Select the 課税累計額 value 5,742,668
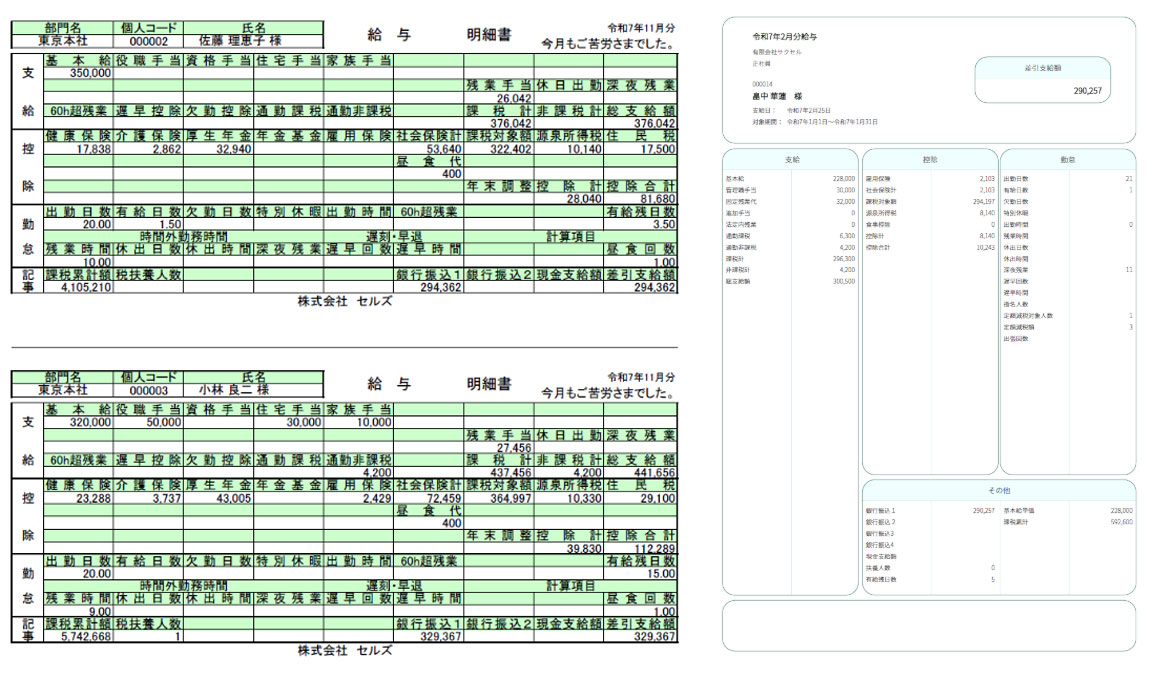Image resolution: width=1158 pixels, height=680 pixels. point(79,636)
